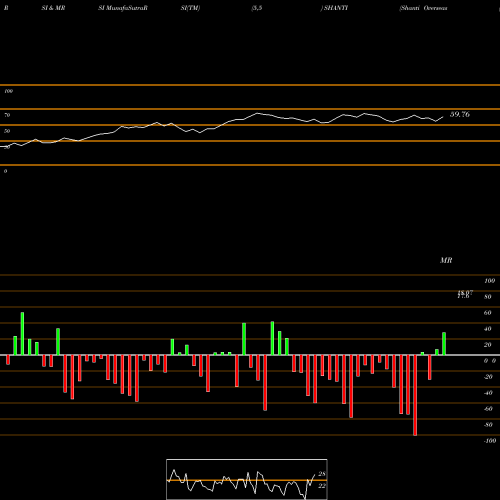Screen dimensions: 500x500
Task: Click the last green MR bar on the right
Action: [444, 344]
